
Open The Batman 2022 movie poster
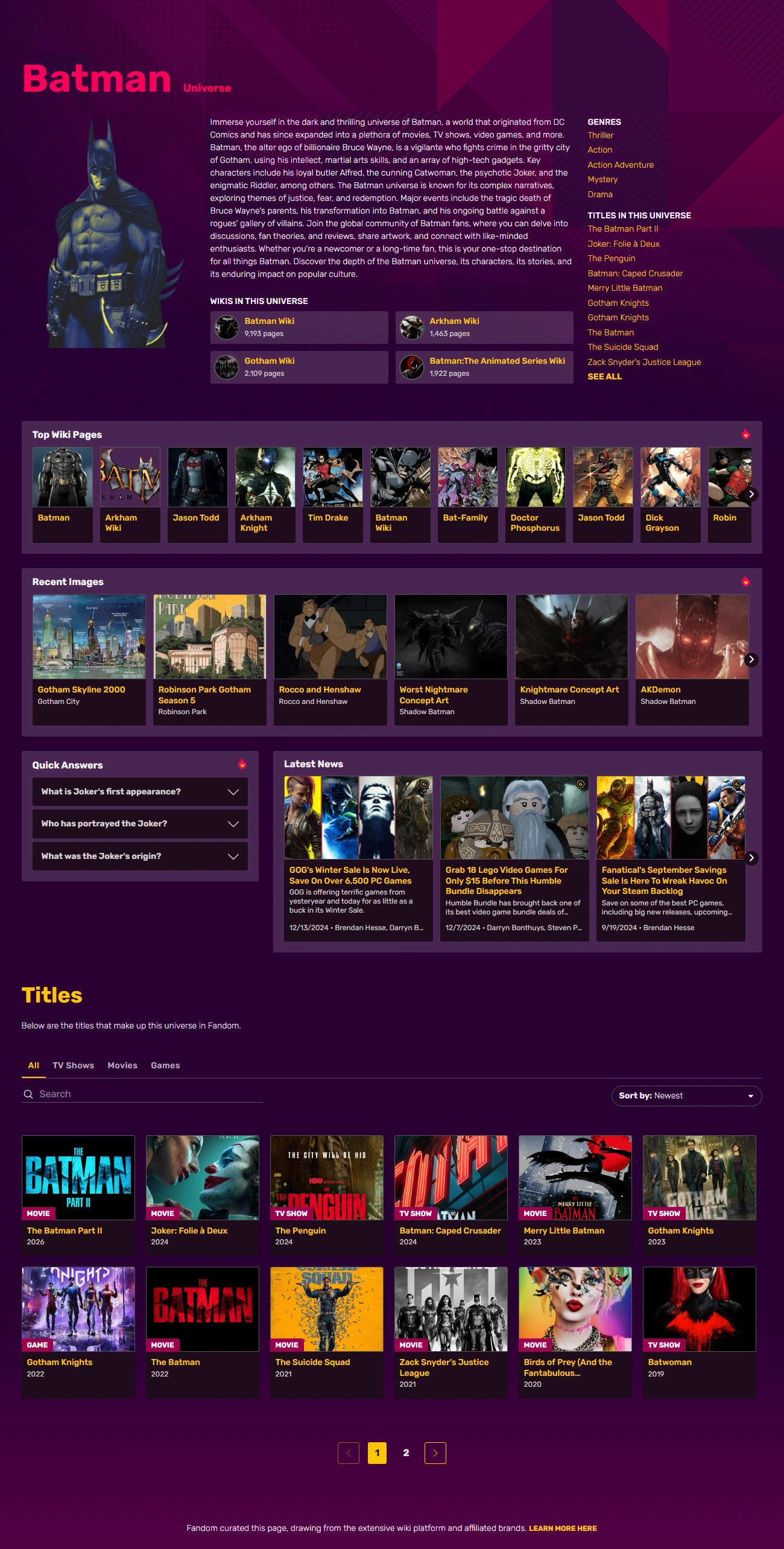[203, 1309]
